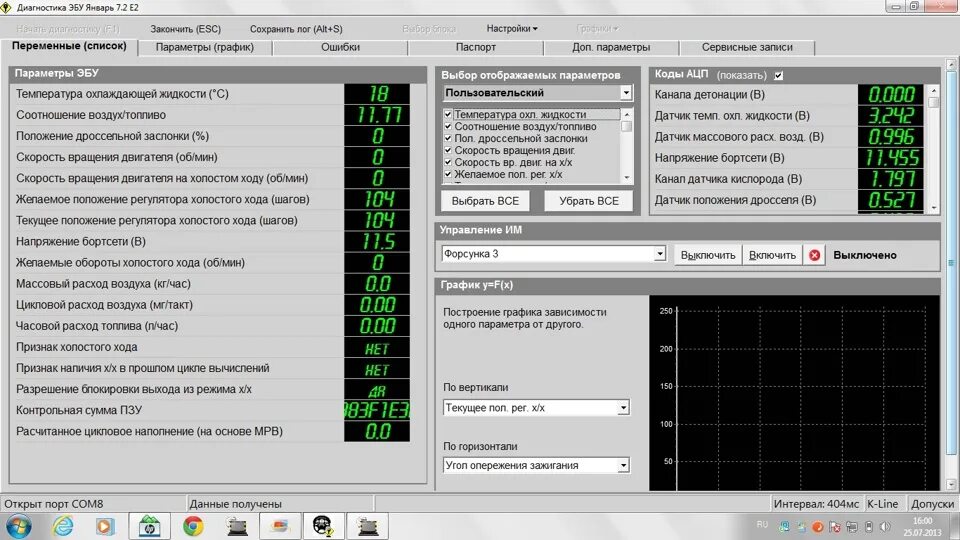960x540 pixels.
Task: Click the Коды АЦП scrollbar up arrow
Action: click(x=934, y=90)
